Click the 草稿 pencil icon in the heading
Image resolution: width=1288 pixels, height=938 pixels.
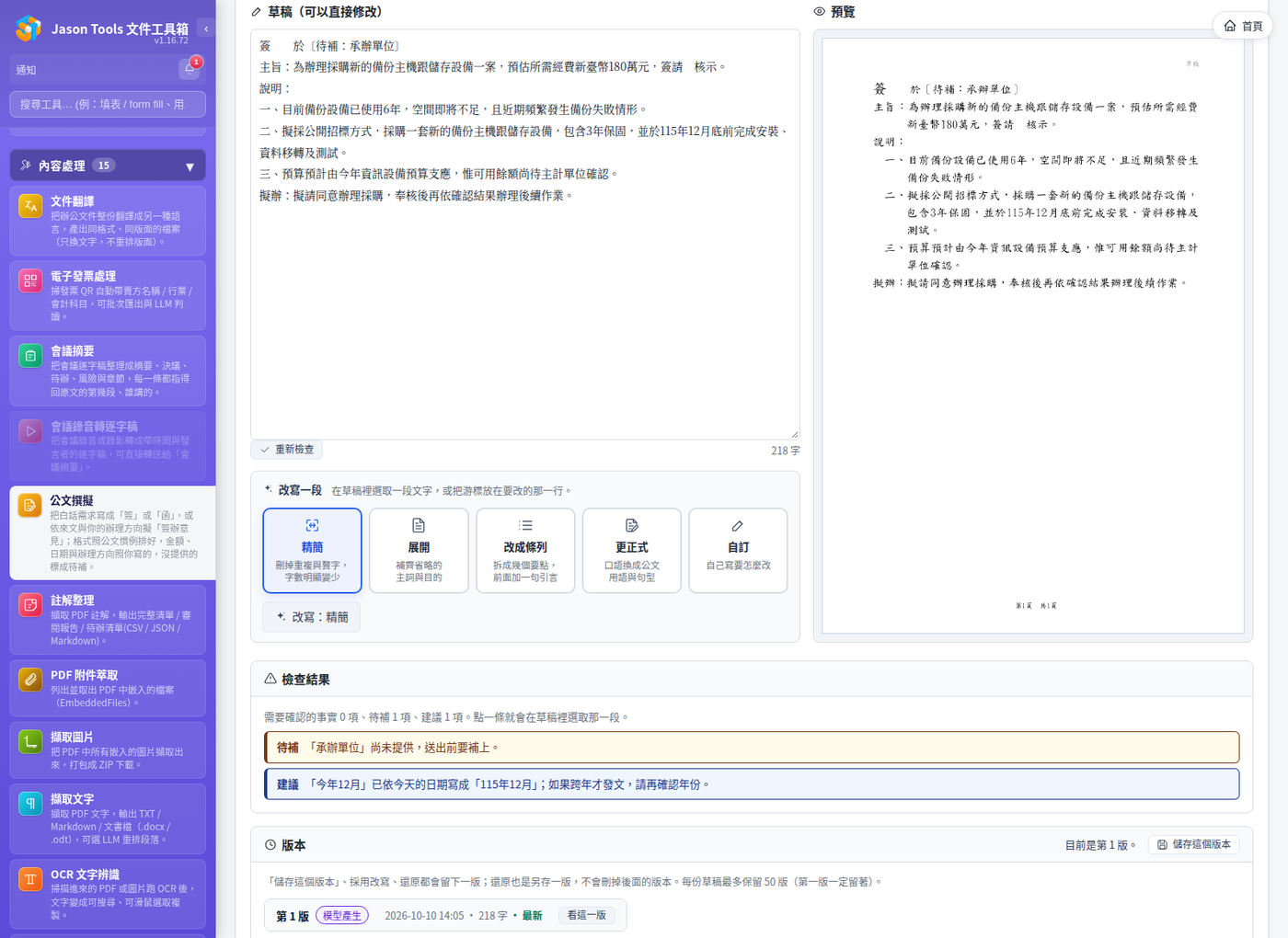coord(257,12)
